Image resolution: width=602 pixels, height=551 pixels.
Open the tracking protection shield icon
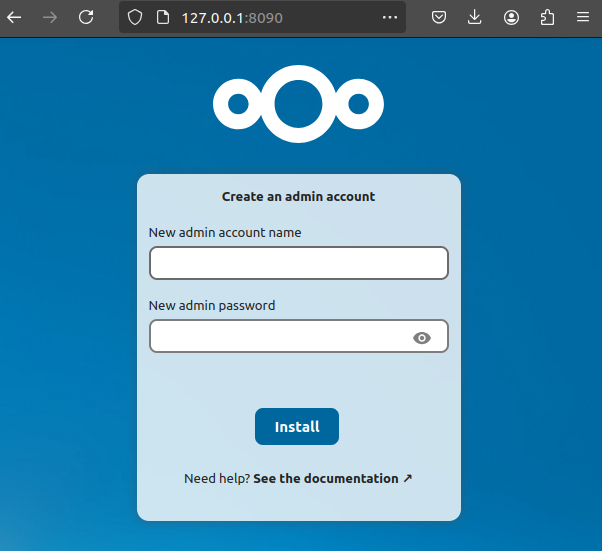click(135, 18)
